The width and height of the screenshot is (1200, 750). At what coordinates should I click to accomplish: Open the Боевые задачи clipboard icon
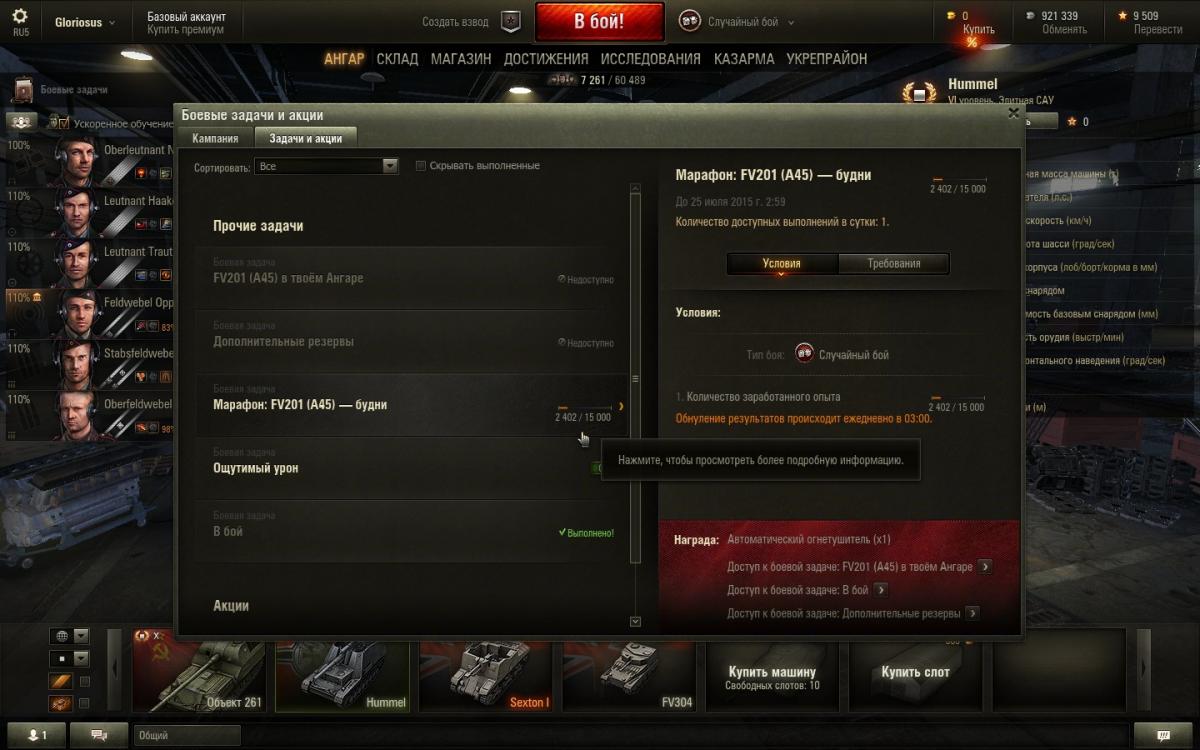click(22, 91)
